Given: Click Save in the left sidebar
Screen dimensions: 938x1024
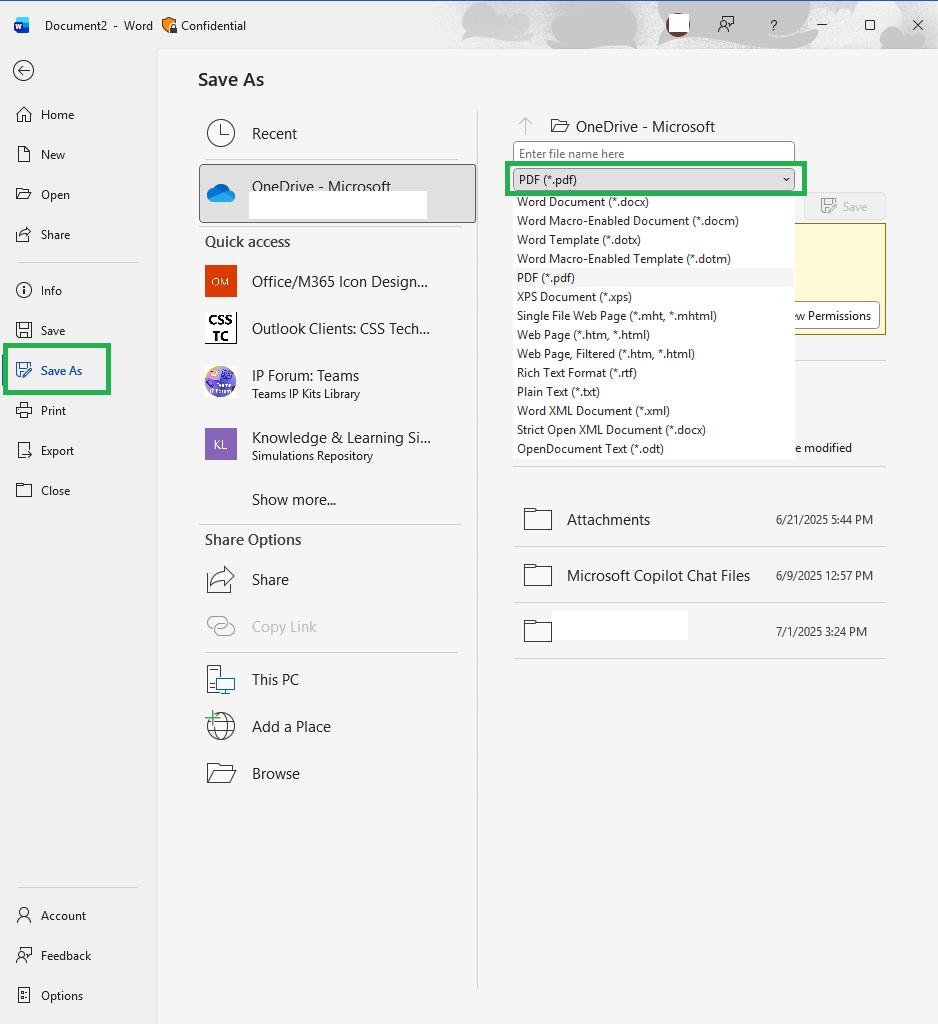Looking at the screenshot, I should point(40,330).
